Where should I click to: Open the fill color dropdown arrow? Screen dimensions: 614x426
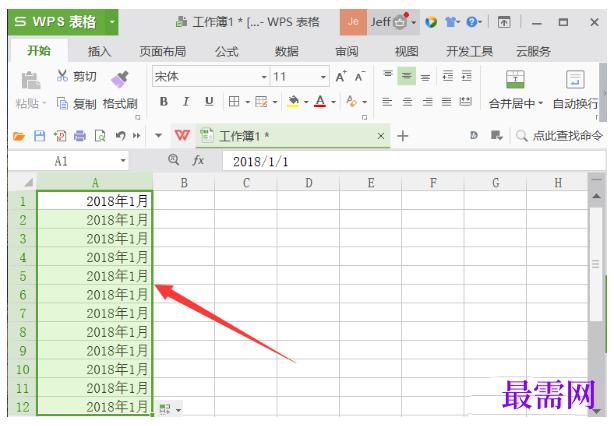pyautogui.click(x=306, y=102)
